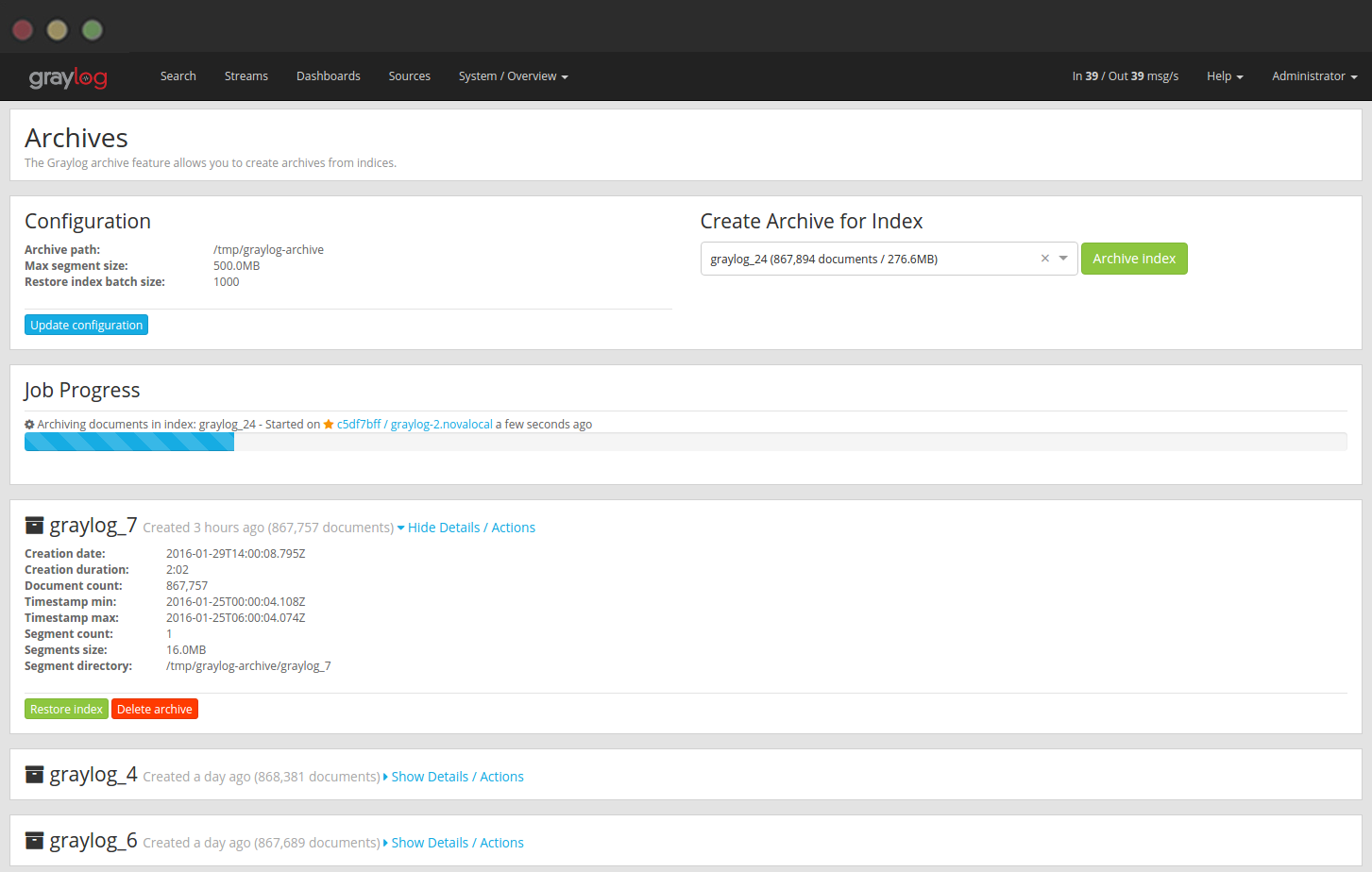Click timestamp min value 2016-01-25T00:00:04.108Z
Viewport: 1372px width, 872px height.
point(236,602)
